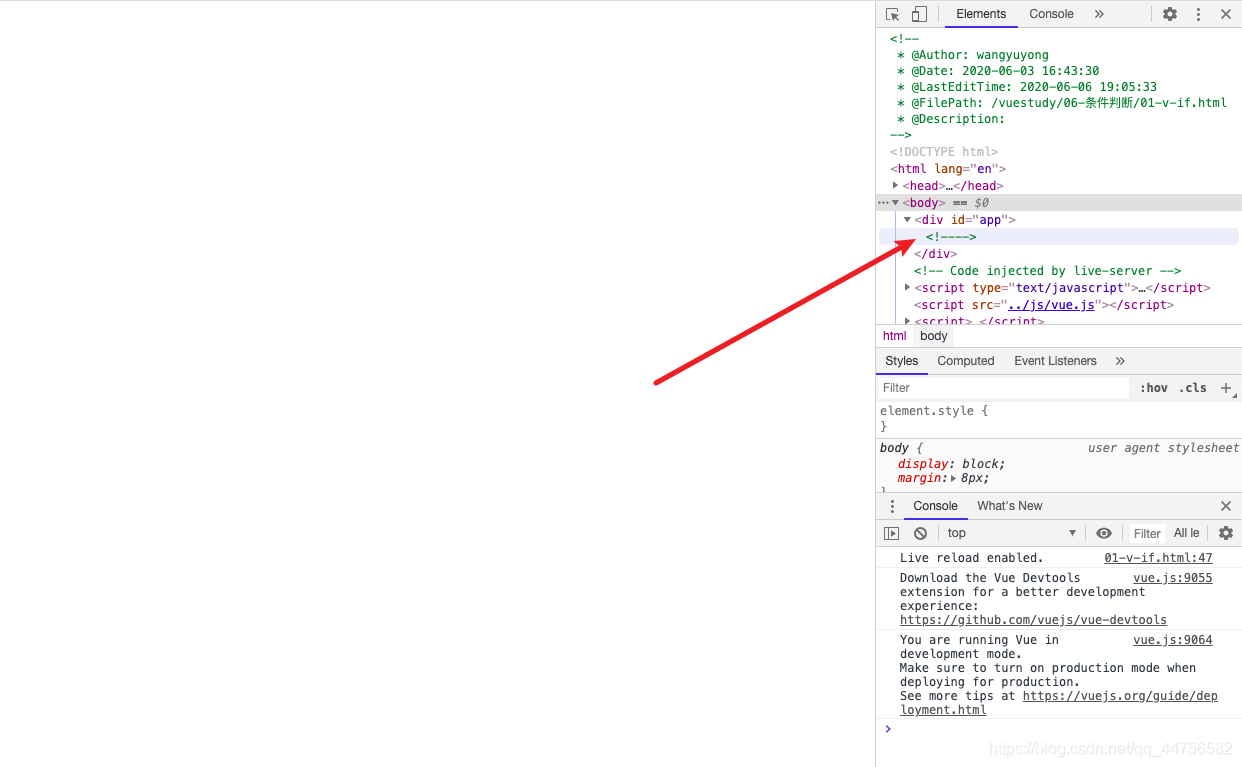This screenshot has height=767, width=1242.
Task: Open console settings gear
Action: click(1226, 533)
